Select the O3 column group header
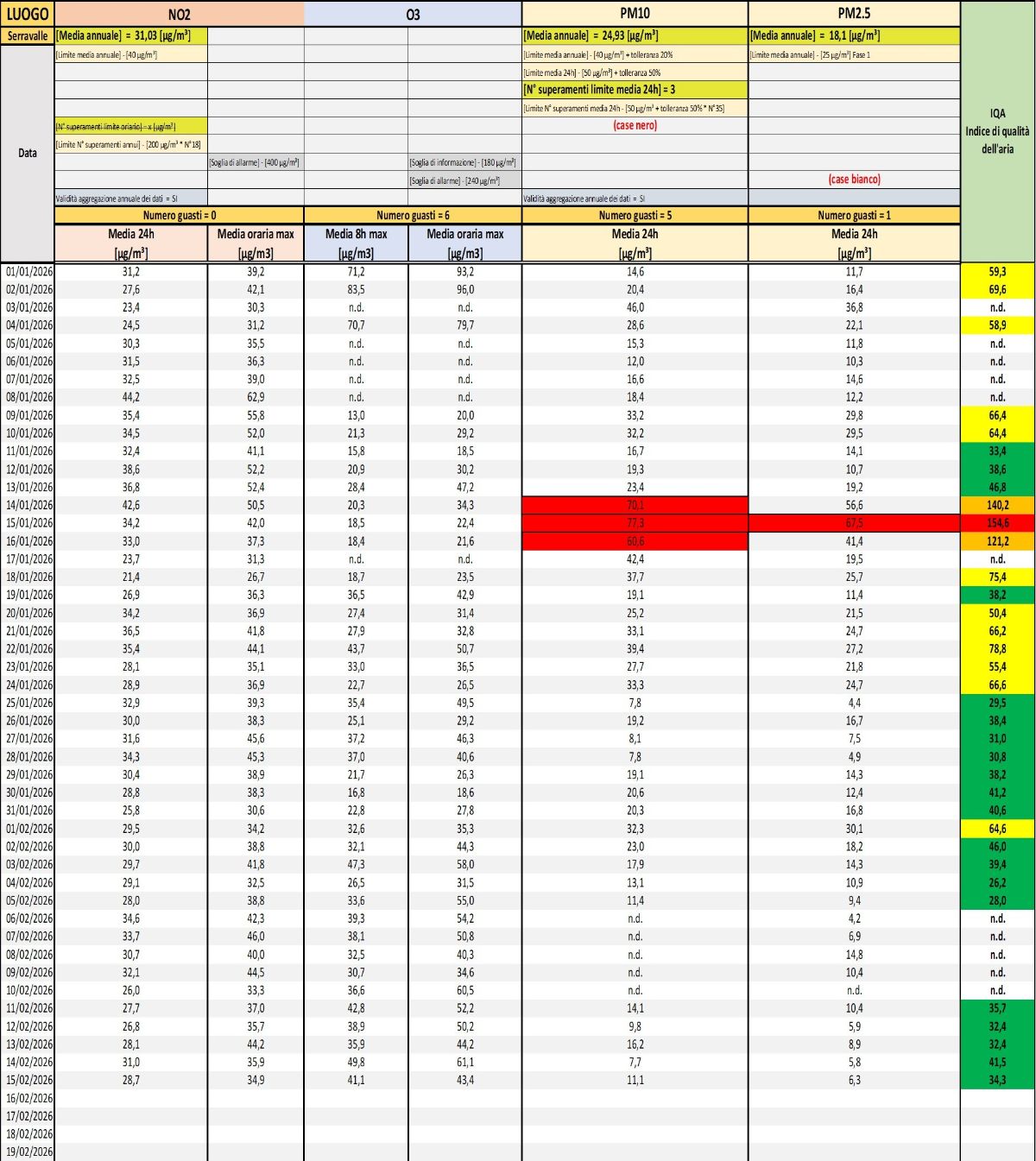 (x=413, y=14)
